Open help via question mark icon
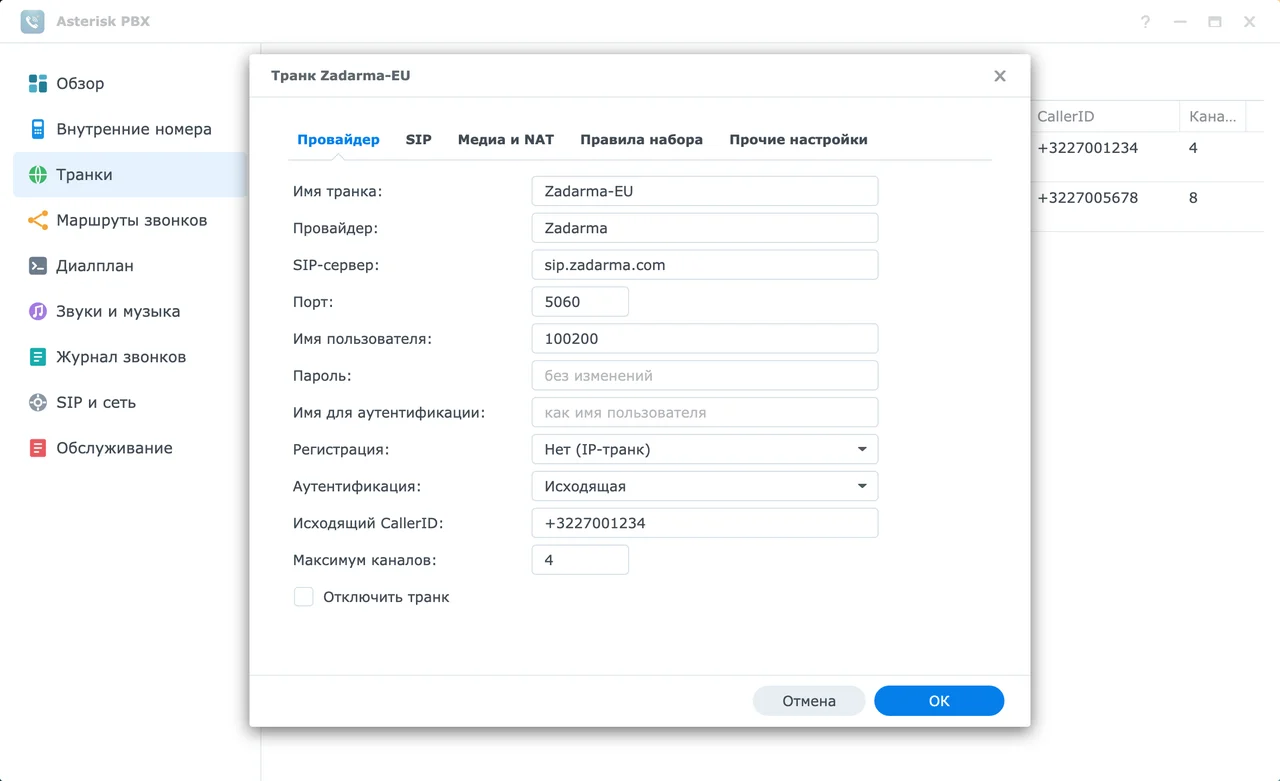The image size is (1280, 781). (x=1145, y=21)
